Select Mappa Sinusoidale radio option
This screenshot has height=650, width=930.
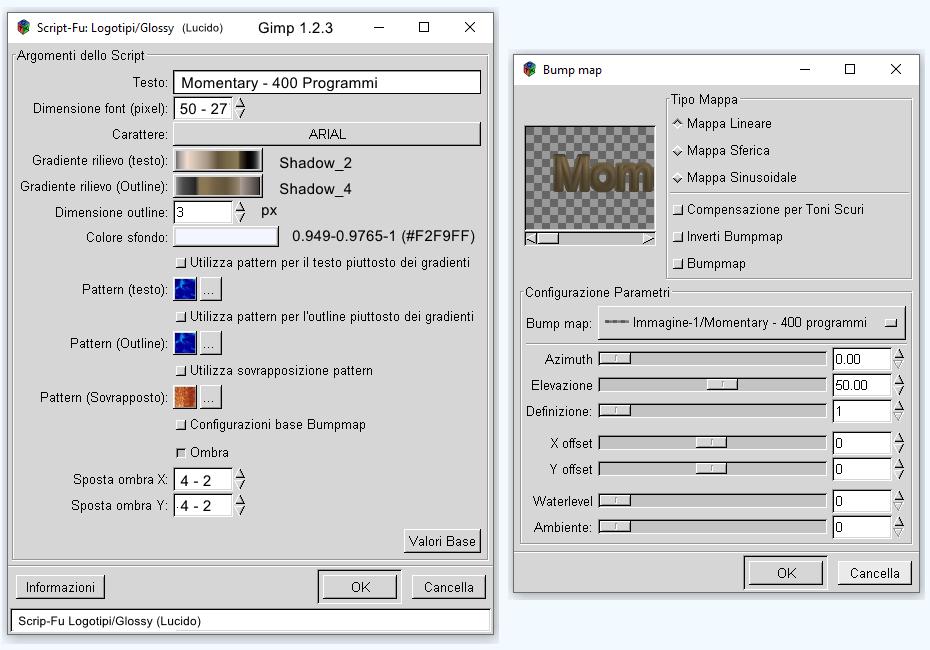pos(677,177)
